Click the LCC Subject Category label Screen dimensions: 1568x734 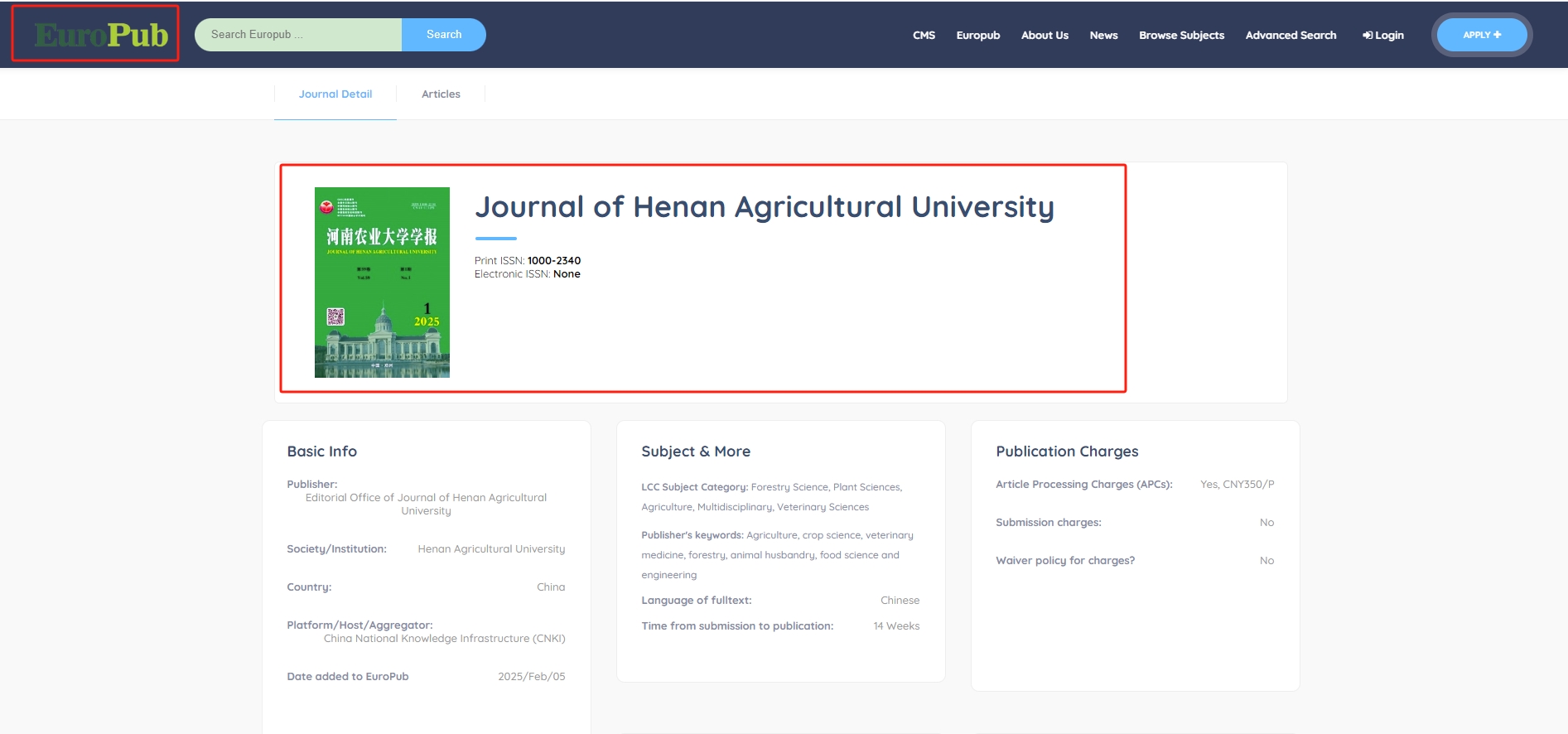click(x=695, y=487)
